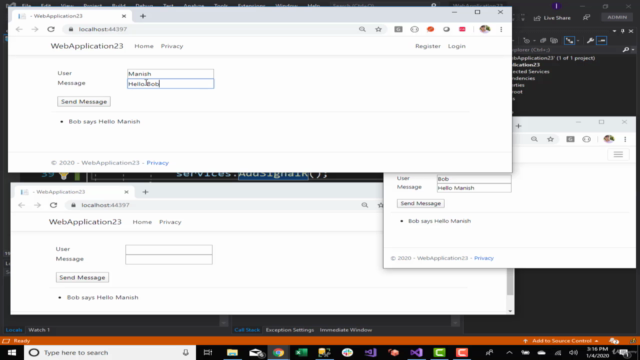
Task: Open Register link in top browser
Action: [428, 46]
